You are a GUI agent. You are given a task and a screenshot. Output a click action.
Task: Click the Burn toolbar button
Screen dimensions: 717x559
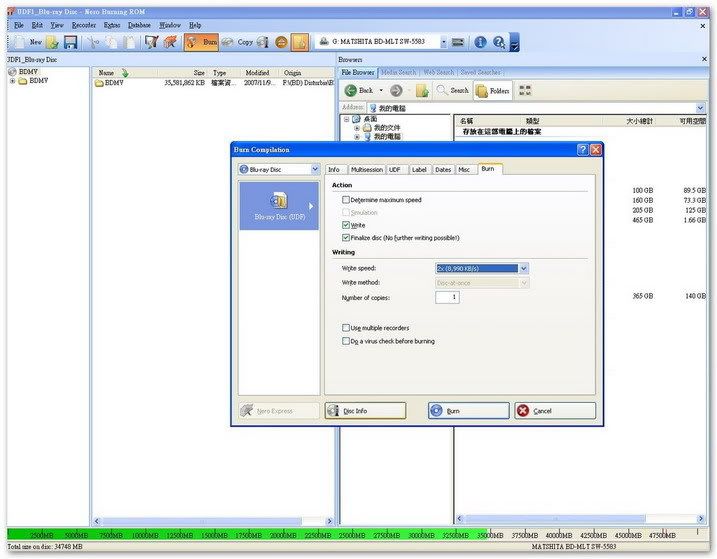pos(201,42)
